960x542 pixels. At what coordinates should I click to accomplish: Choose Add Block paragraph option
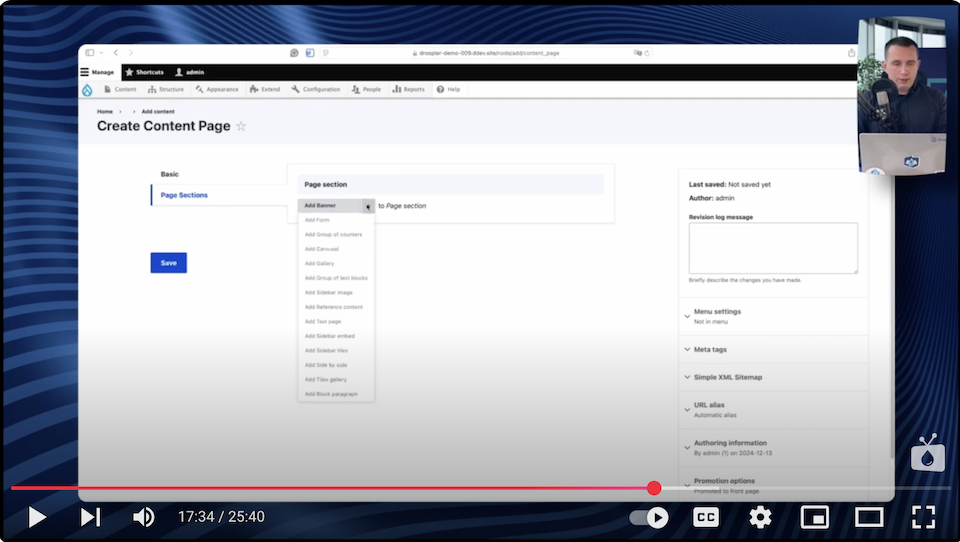(x=331, y=394)
